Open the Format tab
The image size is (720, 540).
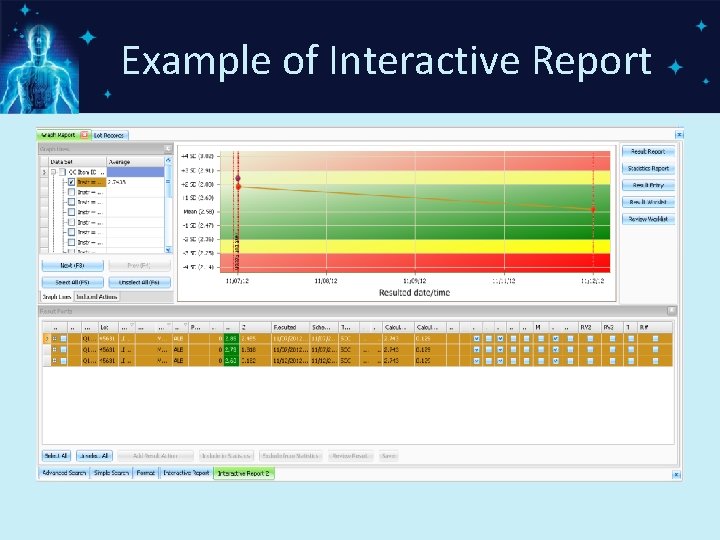point(146,472)
